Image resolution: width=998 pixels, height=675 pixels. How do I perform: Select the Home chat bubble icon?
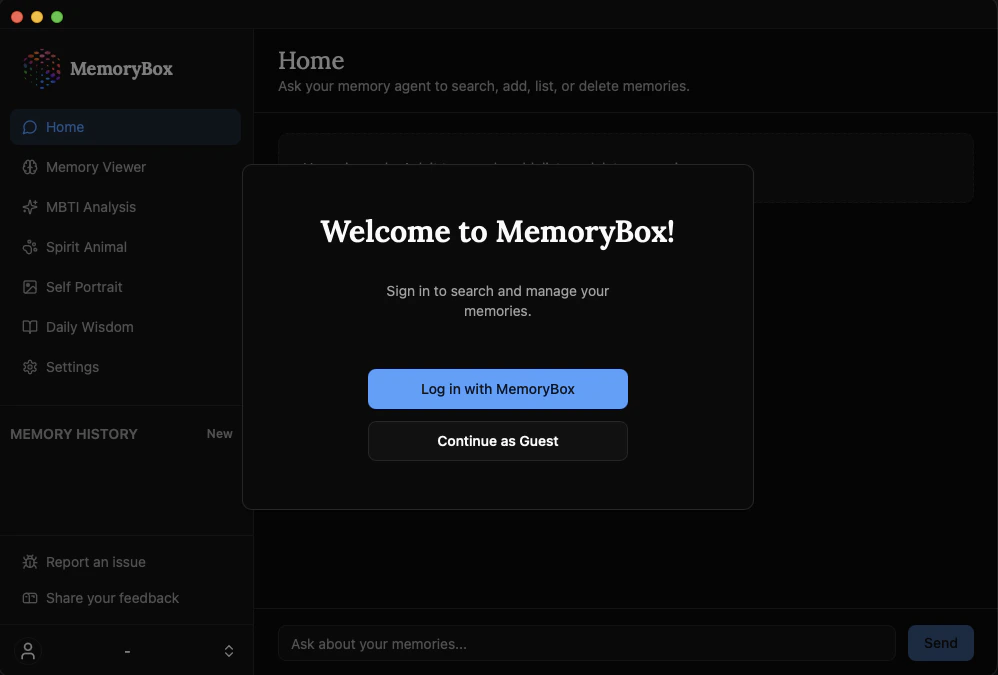[x=31, y=127]
